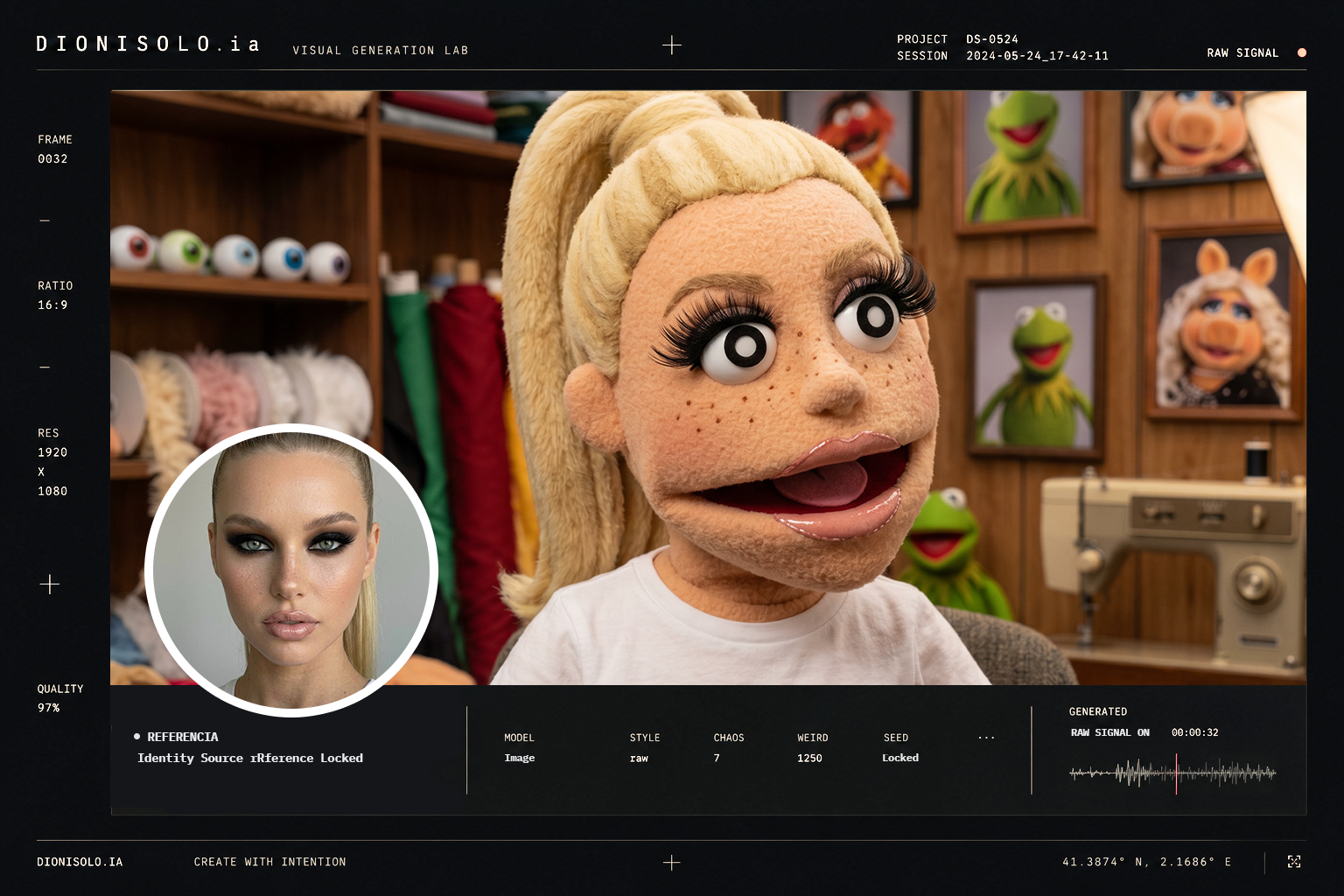Click the fullscreen frame icon in the footer
The width and height of the screenshot is (1344, 896).
pyautogui.click(x=1294, y=862)
